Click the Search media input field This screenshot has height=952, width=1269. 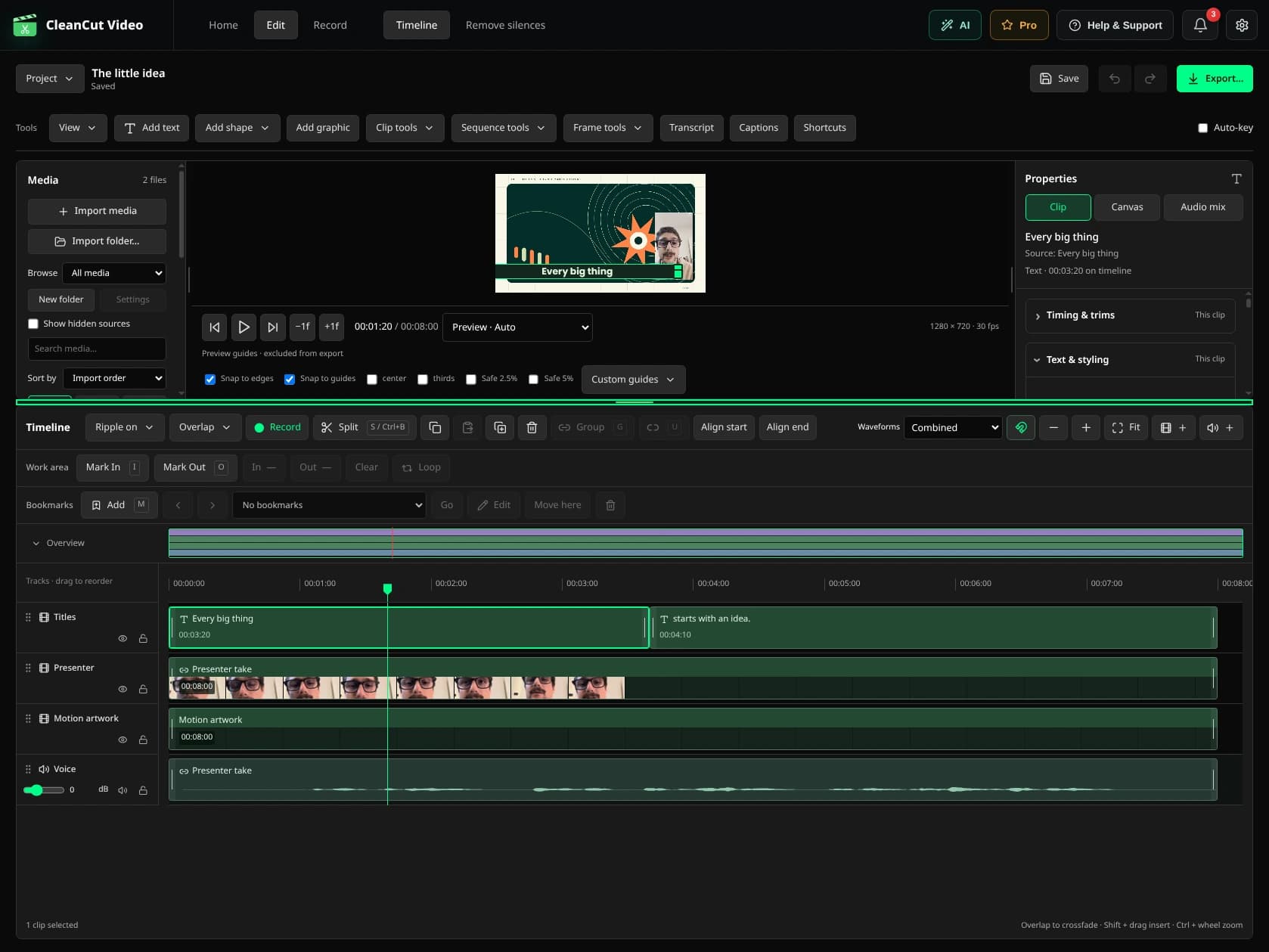(x=97, y=349)
